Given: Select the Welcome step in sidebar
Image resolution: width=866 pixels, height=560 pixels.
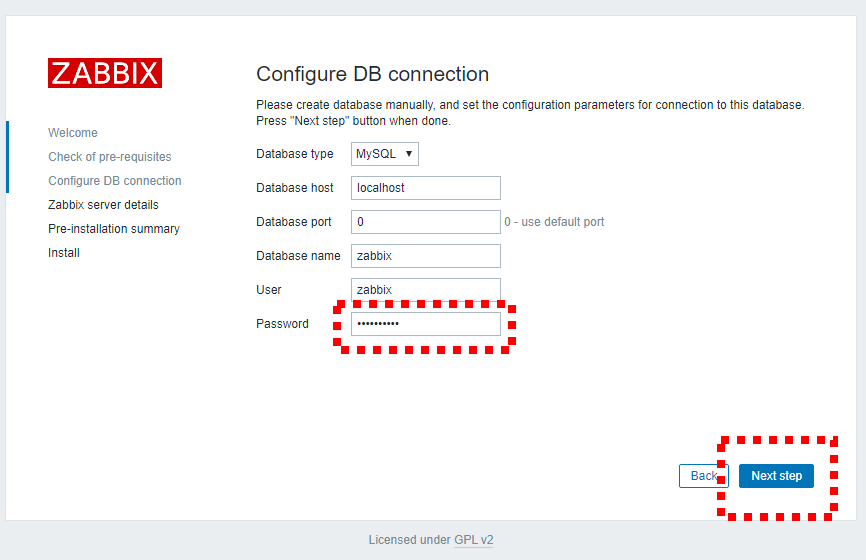Looking at the screenshot, I should pos(73,133).
